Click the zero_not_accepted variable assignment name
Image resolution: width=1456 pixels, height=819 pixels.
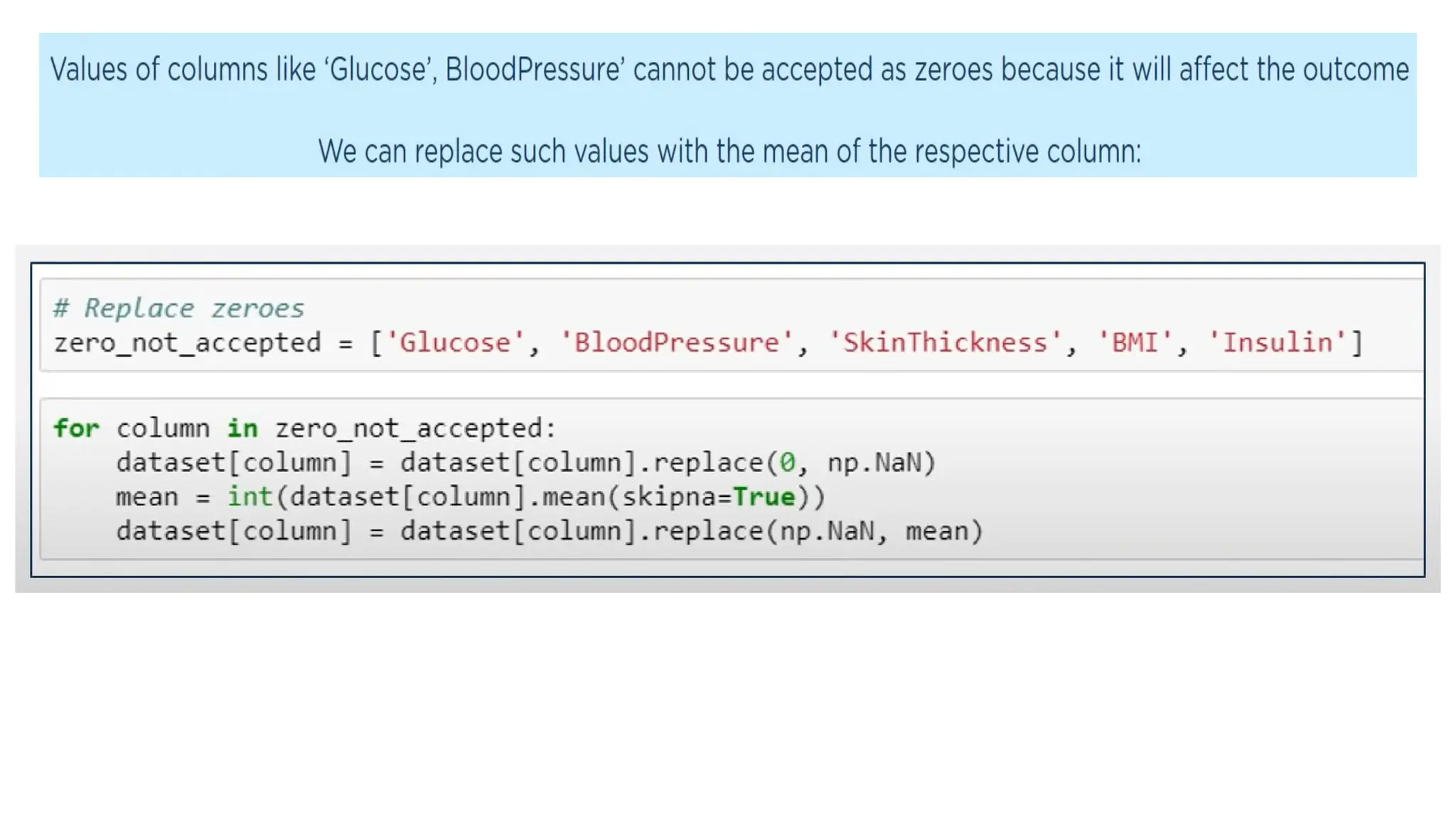coord(187,343)
